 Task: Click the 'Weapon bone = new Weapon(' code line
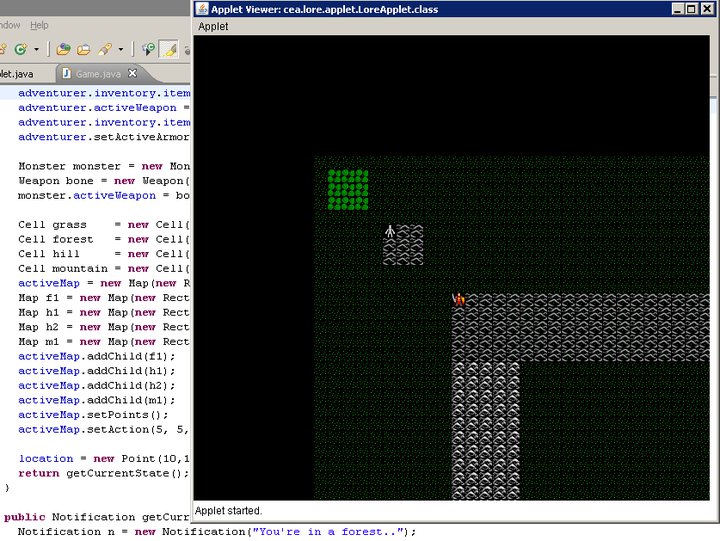(104, 181)
